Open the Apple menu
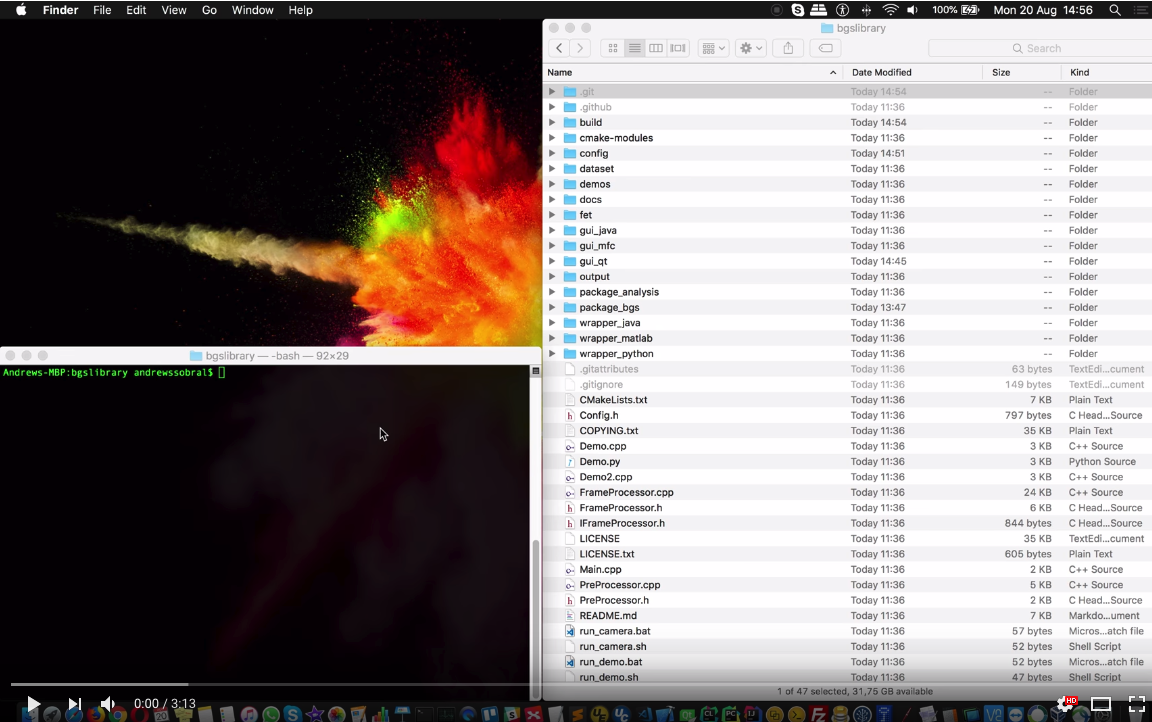This screenshot has height=722, width=1152. (x=21, y=10)
